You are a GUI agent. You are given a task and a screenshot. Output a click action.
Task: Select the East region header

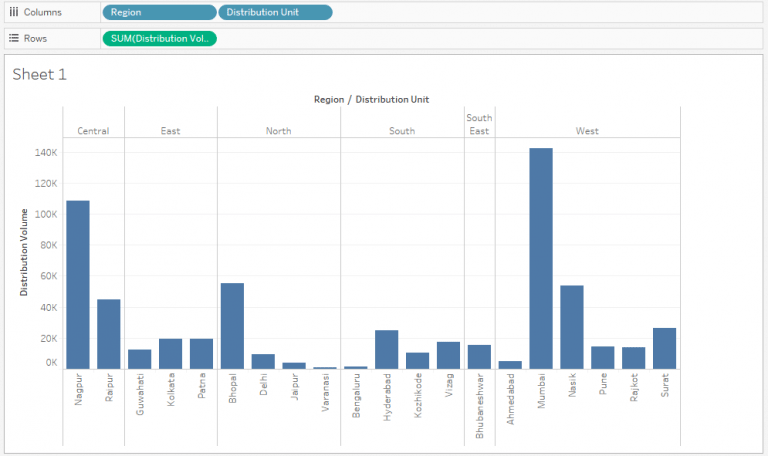[170, 131]
